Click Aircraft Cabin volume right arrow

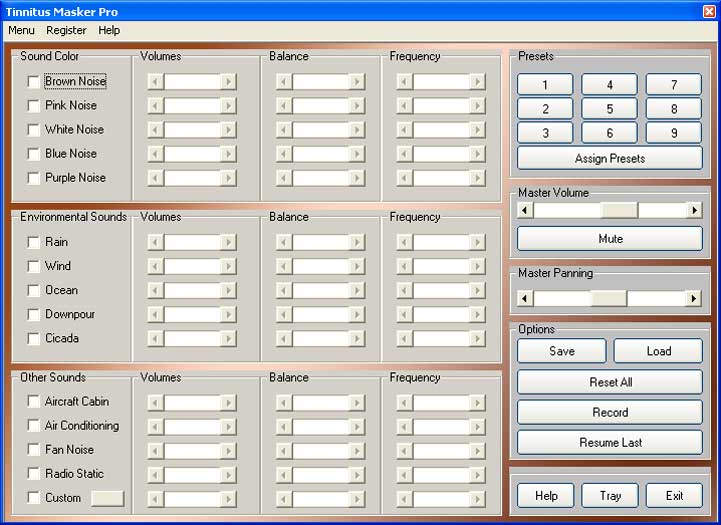[x=228, y=403]
